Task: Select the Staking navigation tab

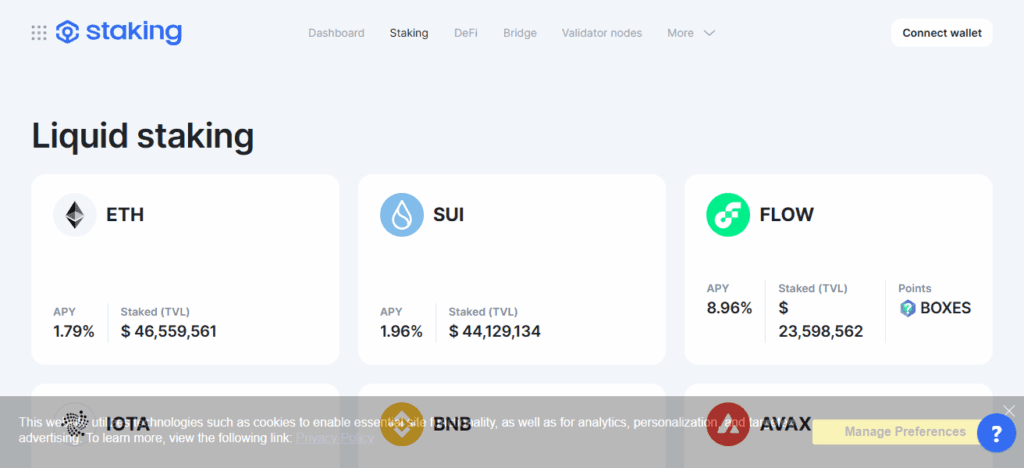Action: [409, 33]
